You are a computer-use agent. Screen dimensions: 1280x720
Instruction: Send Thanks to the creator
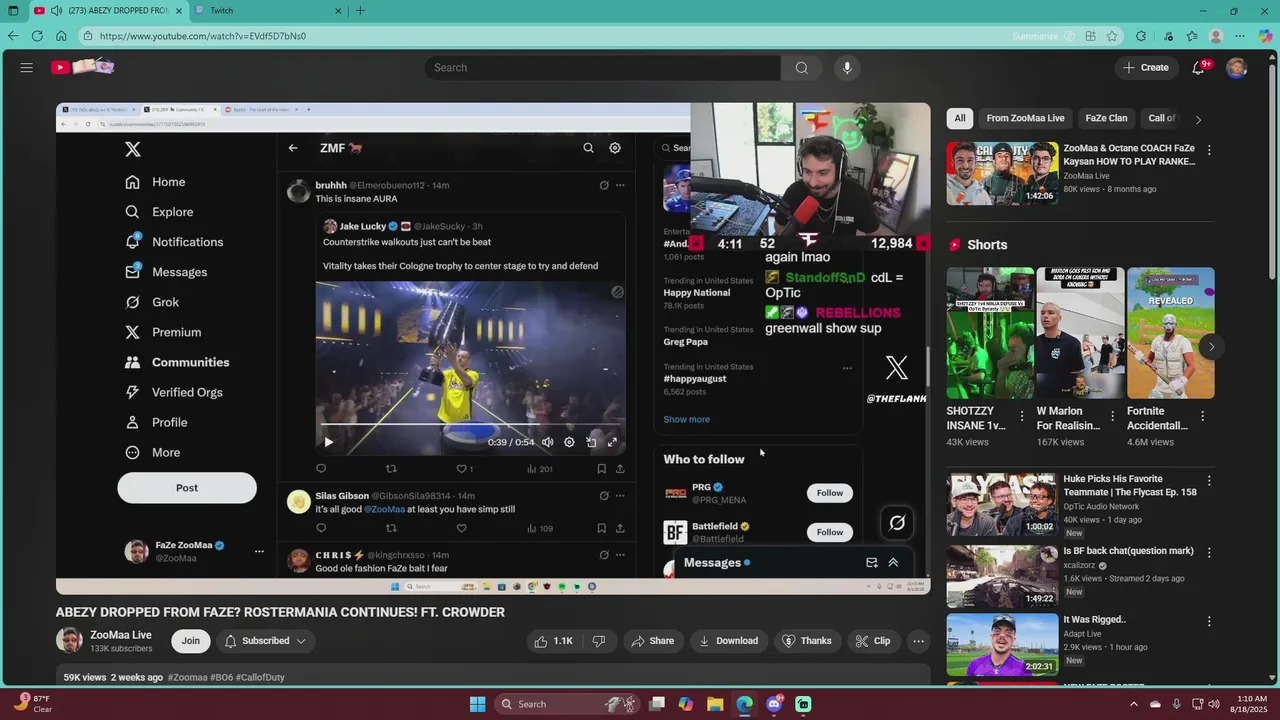tap(806, 641)
